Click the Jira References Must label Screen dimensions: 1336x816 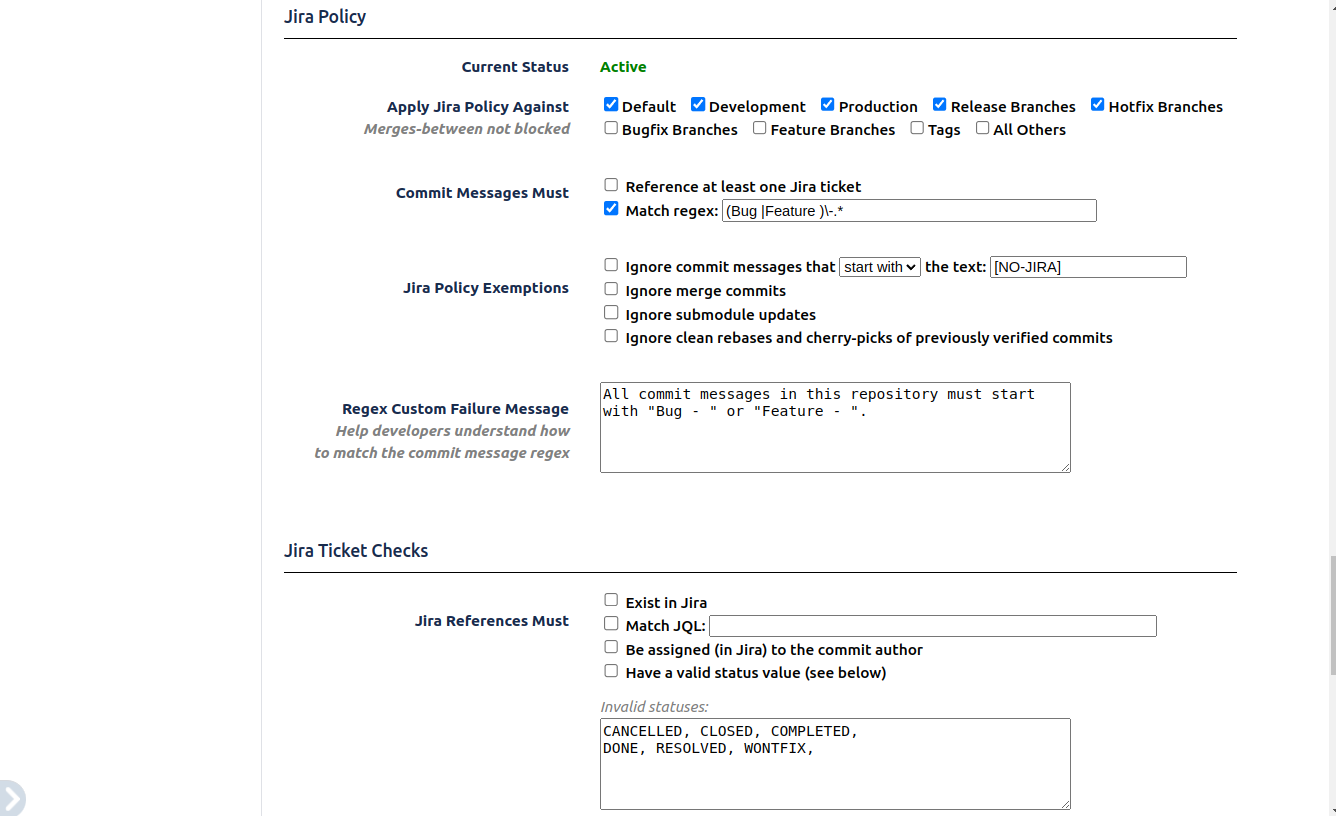click(x=492, y=621)
